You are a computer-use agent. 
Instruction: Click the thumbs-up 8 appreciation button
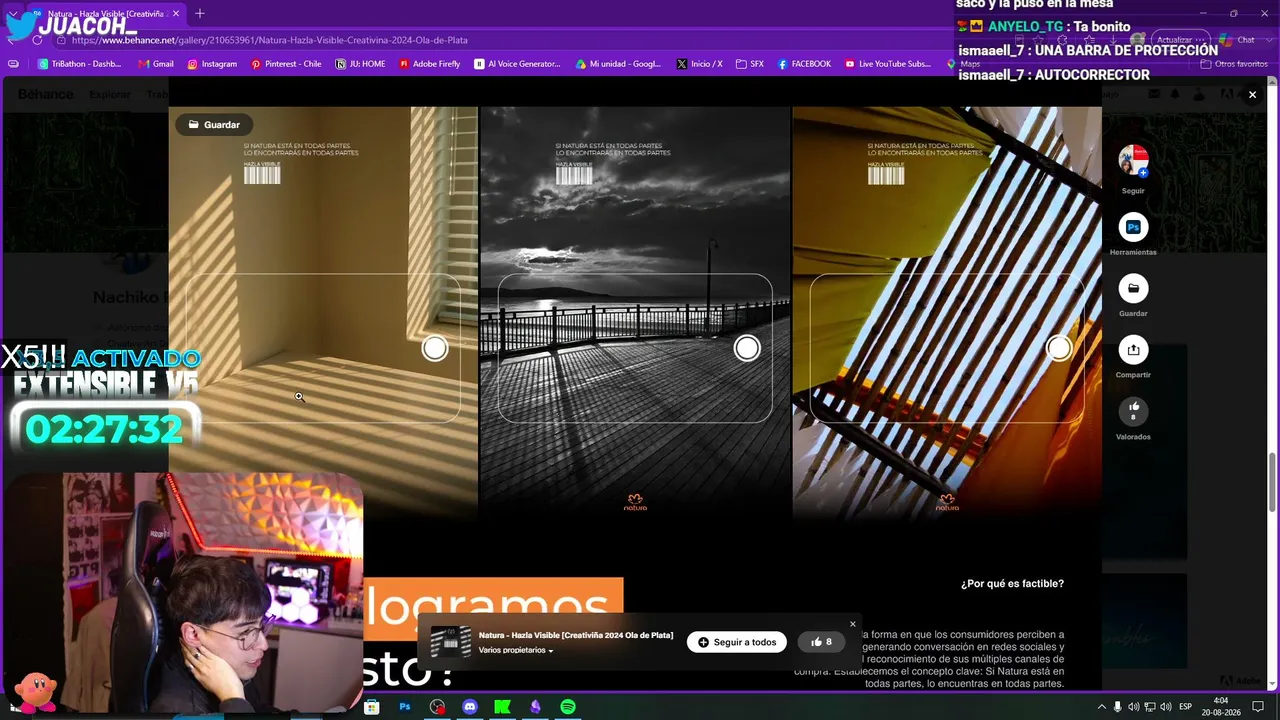coord(821,642)
